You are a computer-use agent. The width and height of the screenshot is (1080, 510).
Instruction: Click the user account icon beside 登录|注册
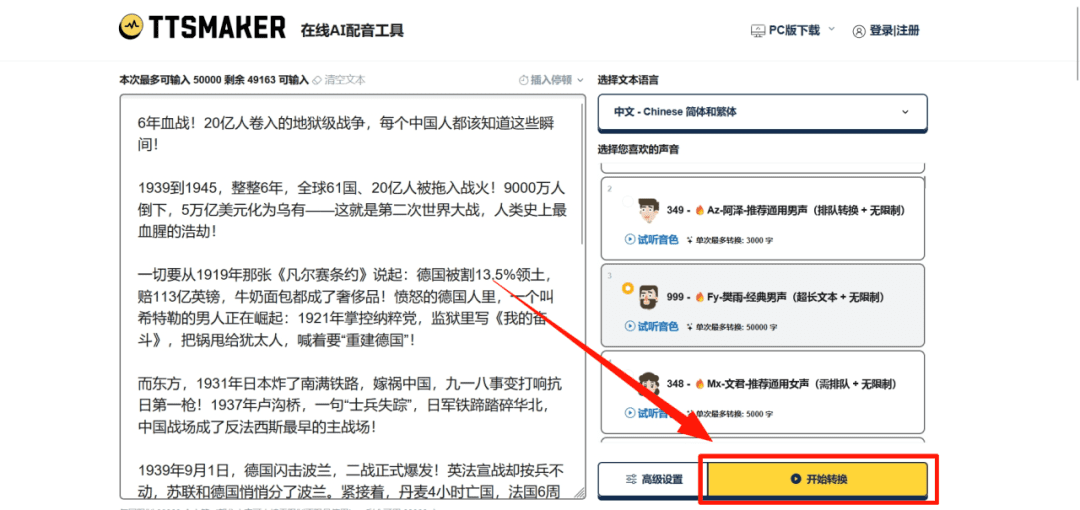(859, 31)
